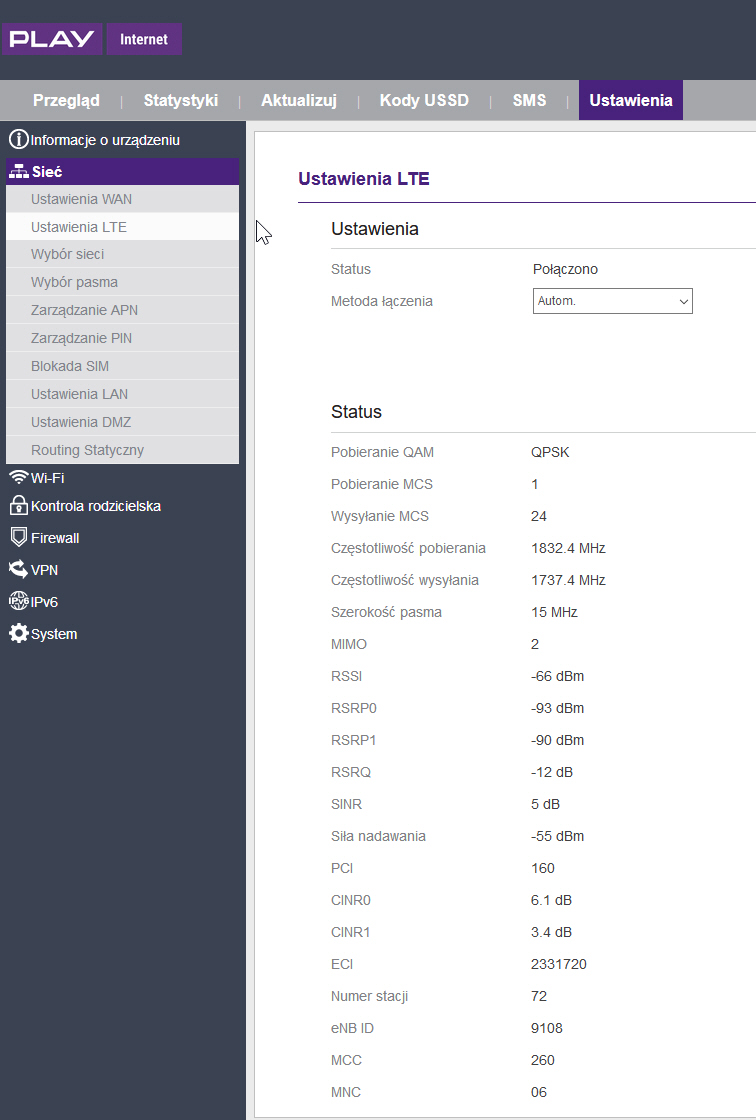This screenshot has height=1120, width=756.
Task: Click the 3.4 dB CINR1 value
Action: [x=552, y=932]
